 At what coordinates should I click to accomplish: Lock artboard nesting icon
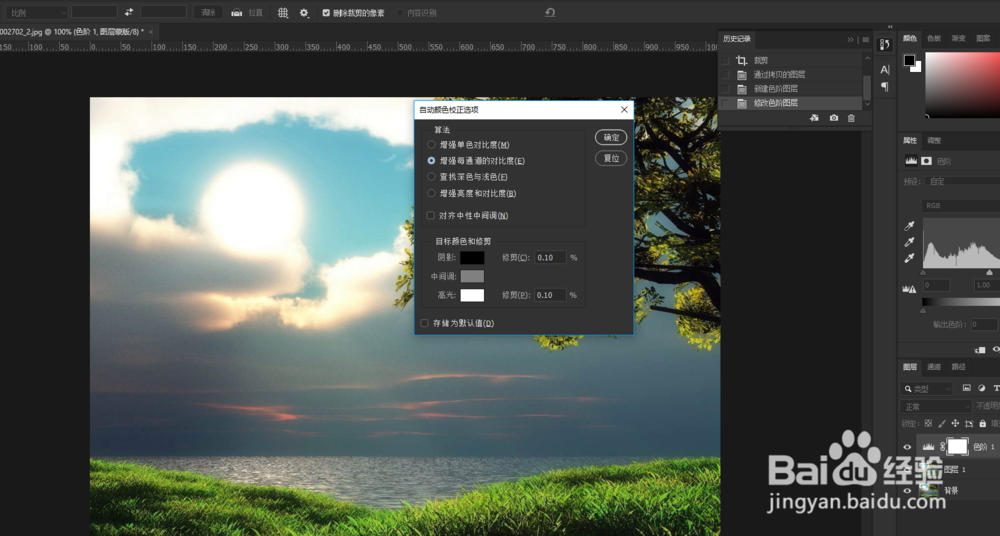coord(969,423)
